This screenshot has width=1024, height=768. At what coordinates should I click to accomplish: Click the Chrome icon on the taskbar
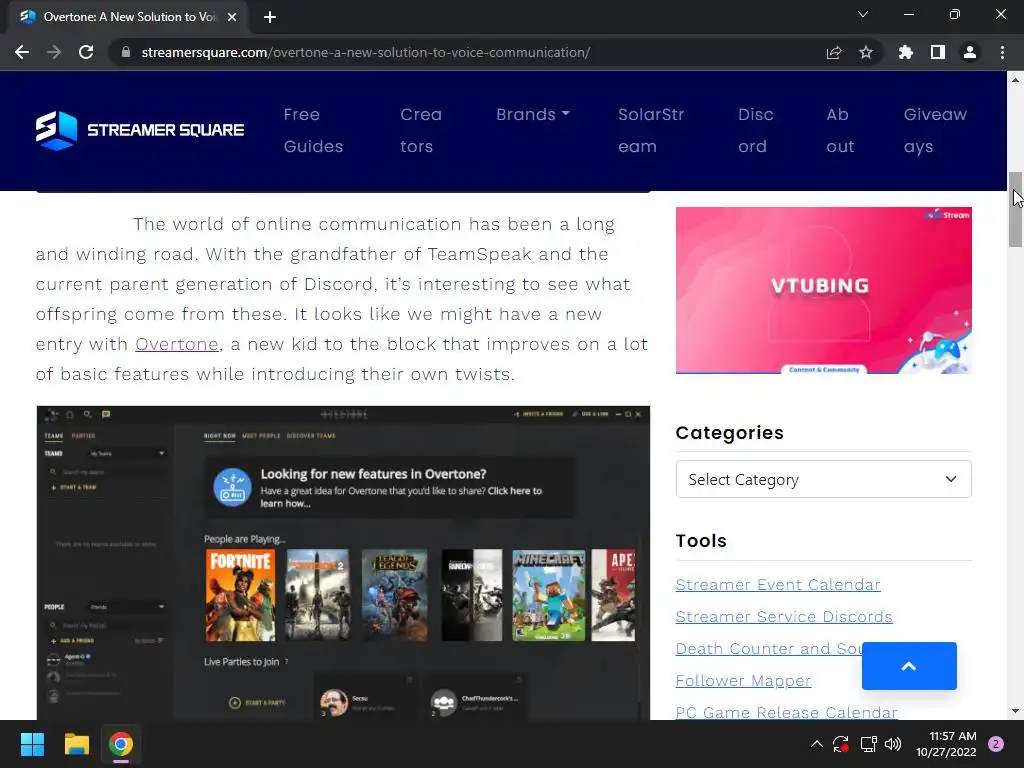click(x=121, y=744)
